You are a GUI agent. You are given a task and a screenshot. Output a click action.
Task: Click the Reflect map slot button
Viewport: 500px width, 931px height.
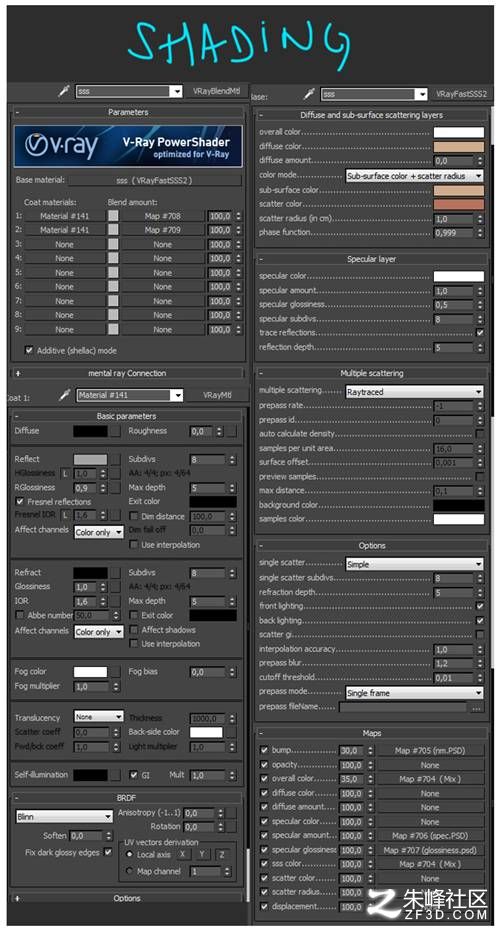pyautogui.click(x=115, y=460)
